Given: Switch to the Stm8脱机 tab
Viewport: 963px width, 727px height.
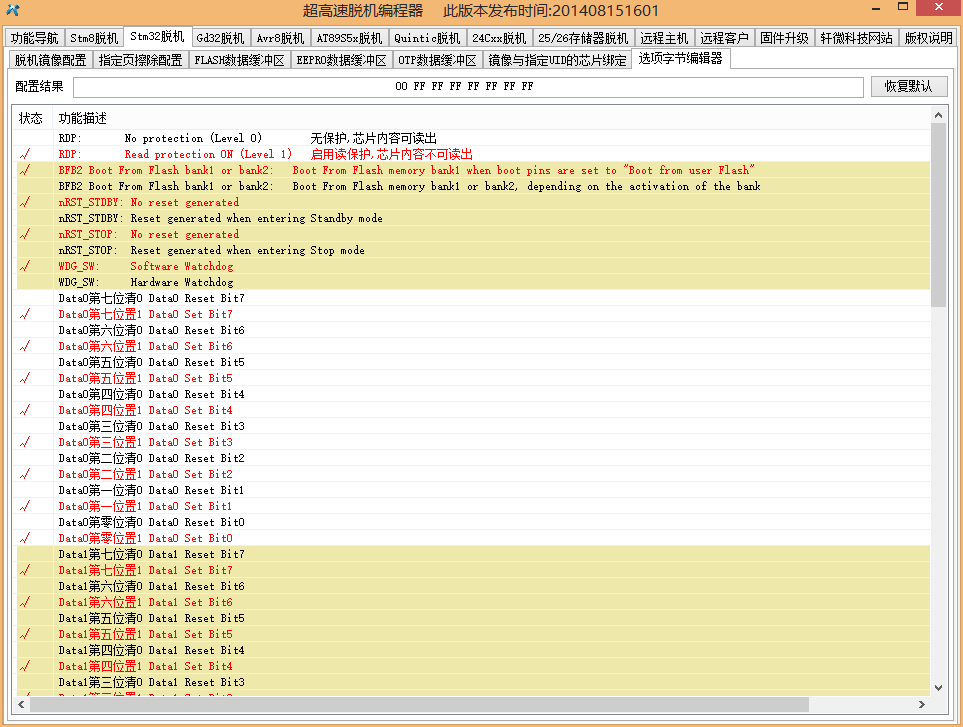Looking at the screenshot, I should coord(93,38).
